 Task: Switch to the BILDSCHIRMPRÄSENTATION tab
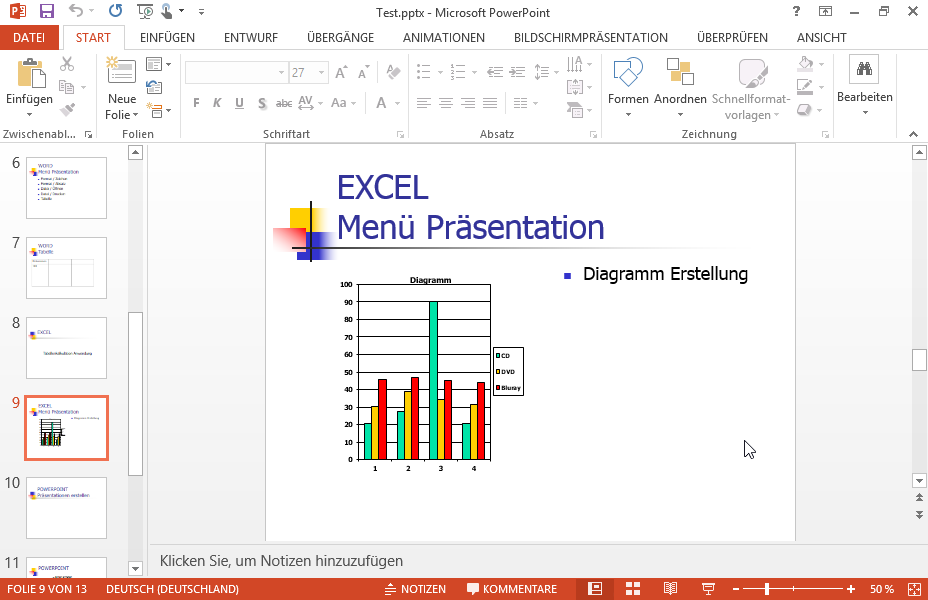(591, 37)
